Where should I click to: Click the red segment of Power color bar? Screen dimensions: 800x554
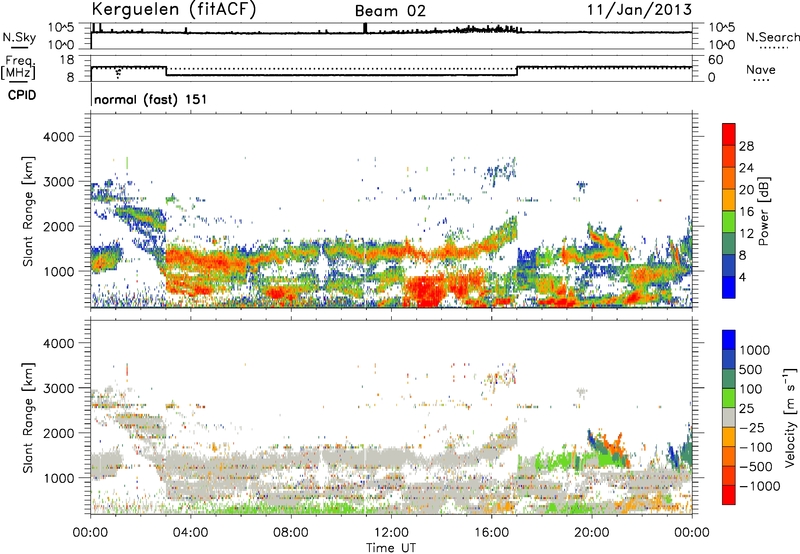(729, 135)
